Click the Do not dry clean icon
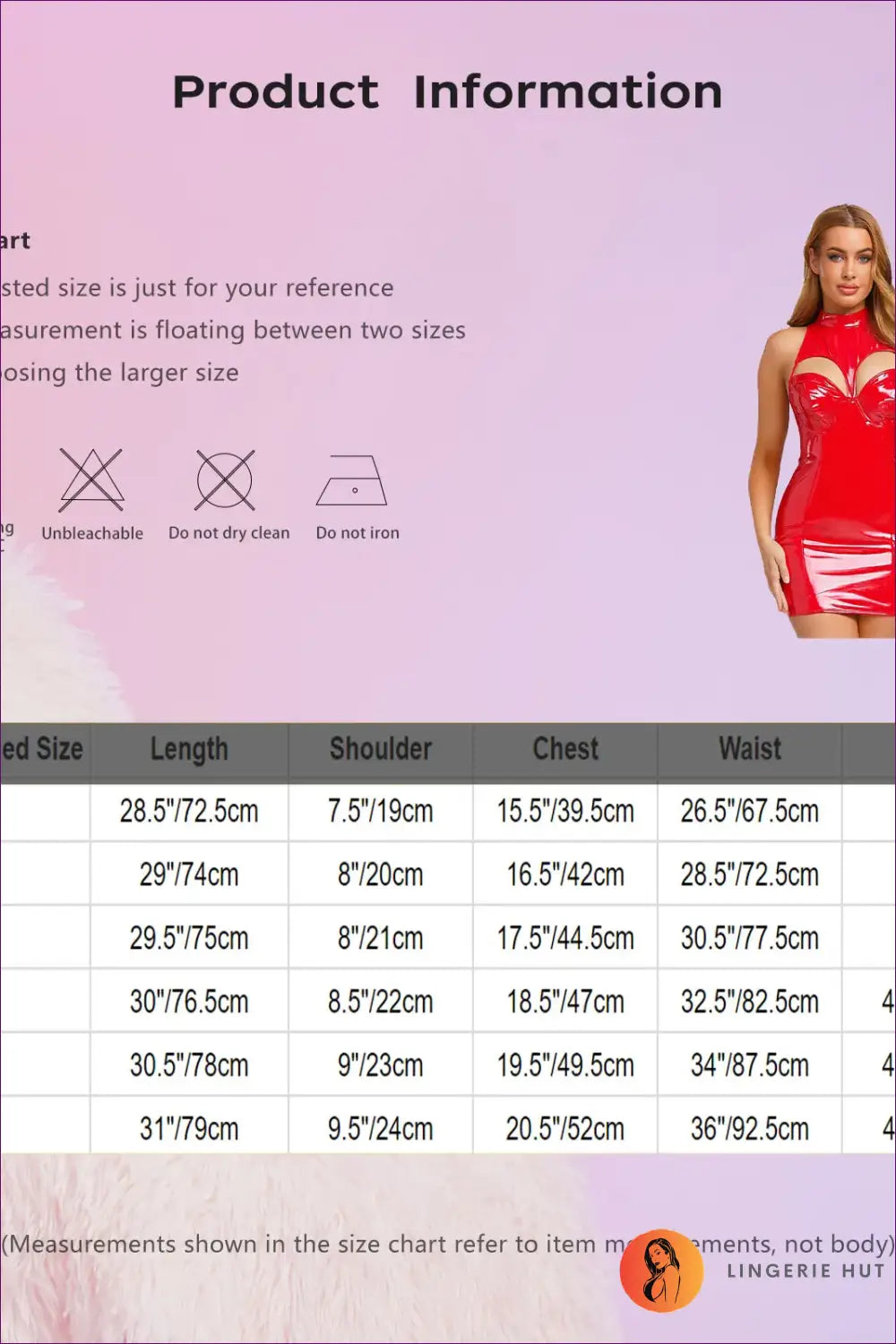896x1344 pixels. coord(225,480)
